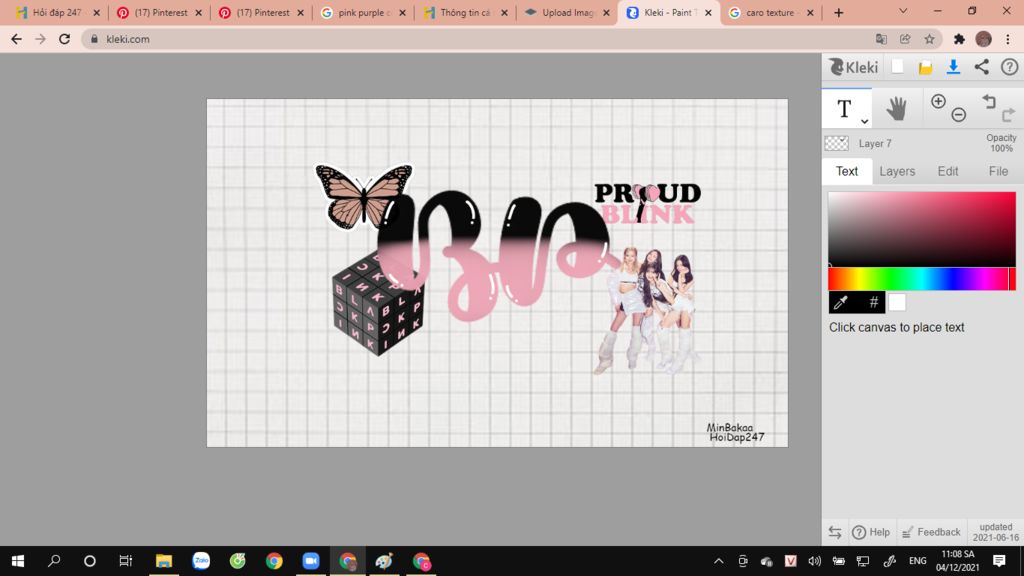The image size is (1024, 576).
Task: Pick a shade in the color saturation field
Action: [921, 229]
